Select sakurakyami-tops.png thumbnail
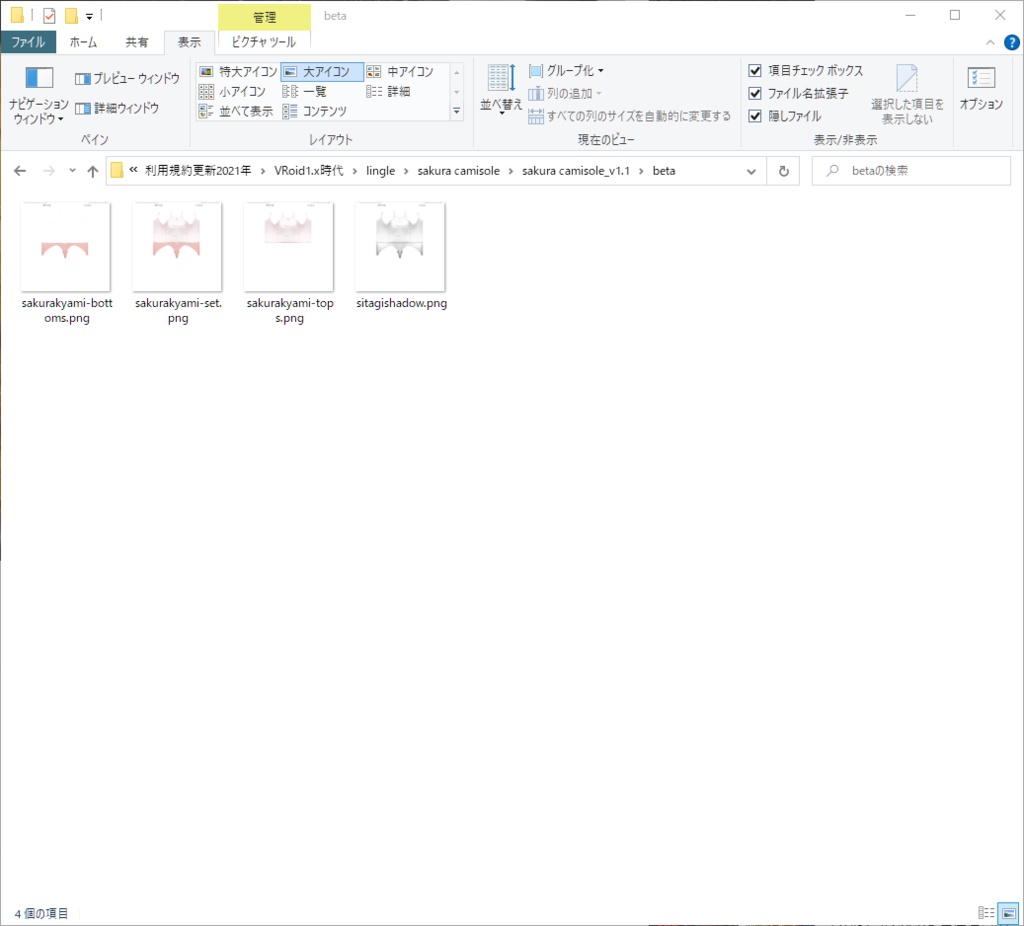The width and height of the screenshot is (1024, 926). pos(289,247)
